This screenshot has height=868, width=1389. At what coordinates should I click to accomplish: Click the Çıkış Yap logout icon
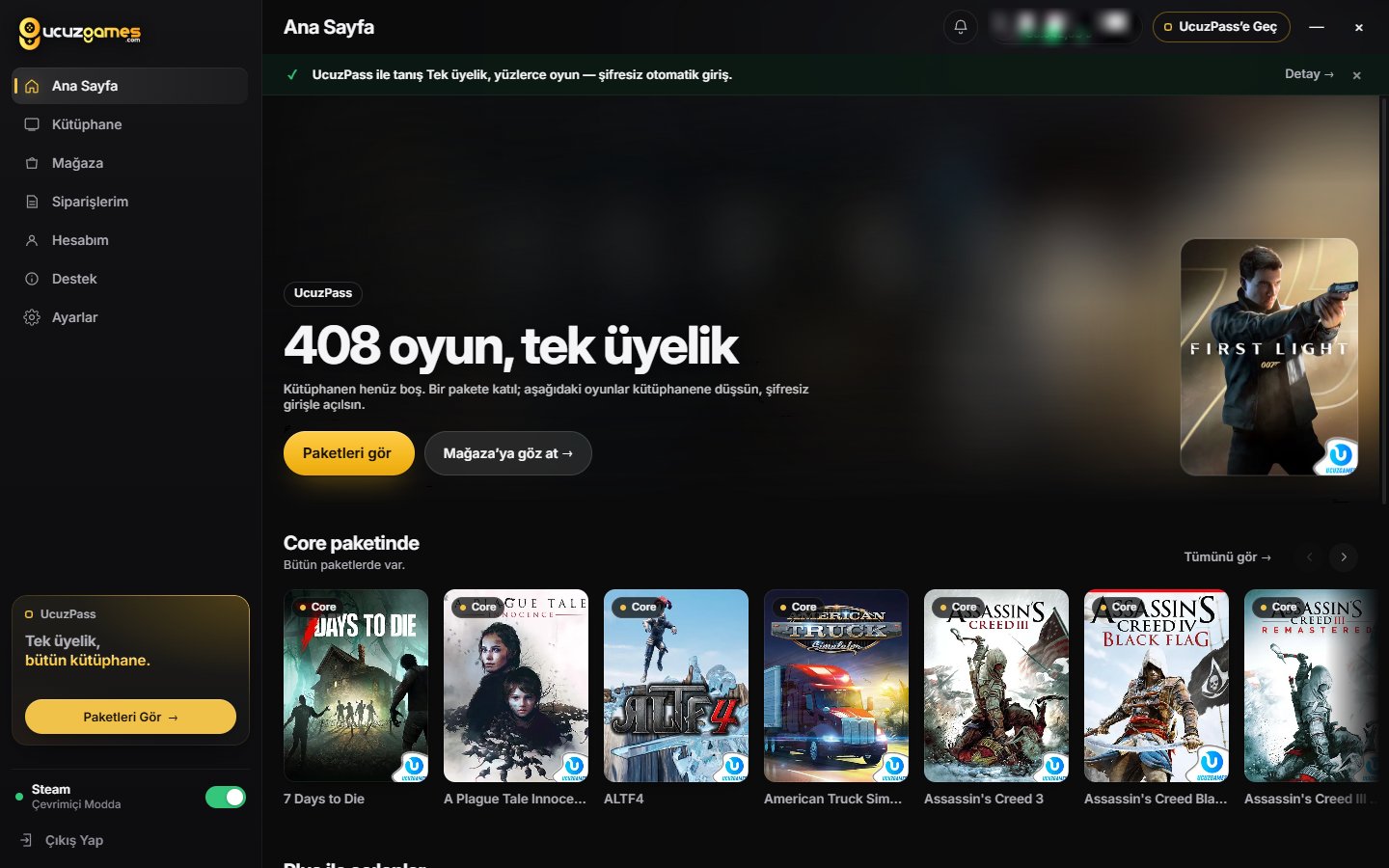pos(27,840)
